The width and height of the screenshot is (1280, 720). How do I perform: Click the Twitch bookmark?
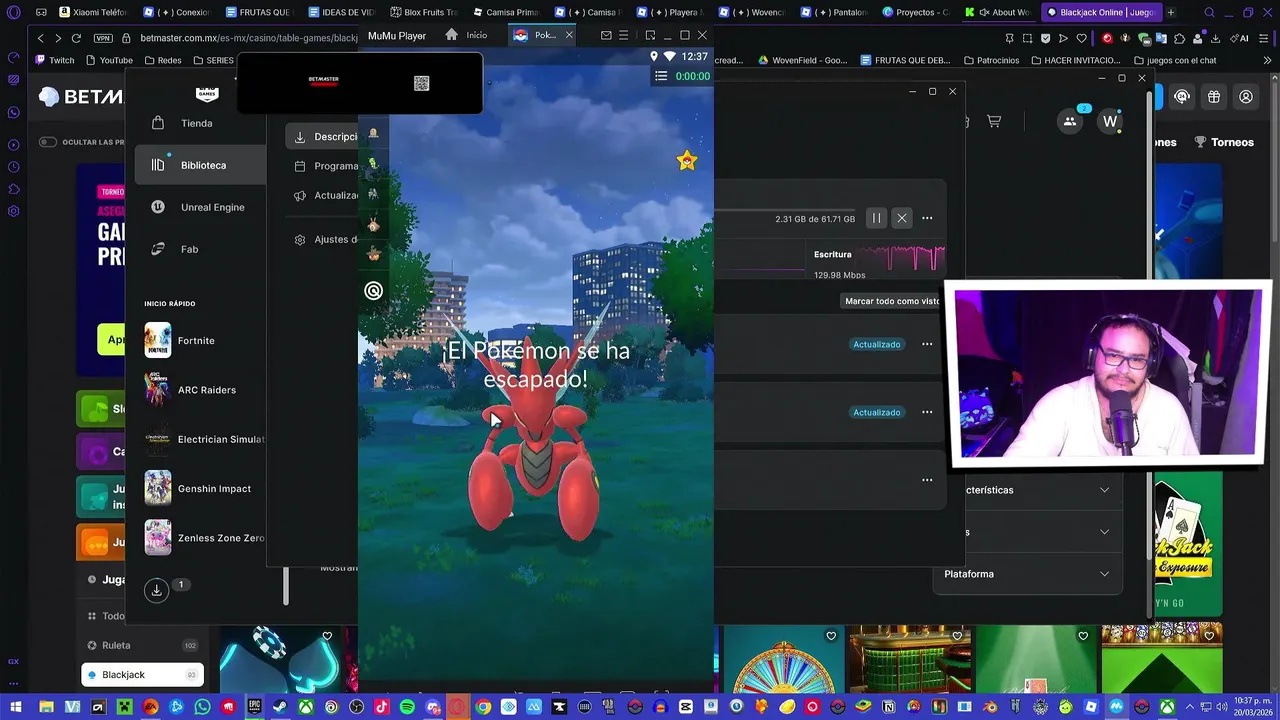pos(54,60)
